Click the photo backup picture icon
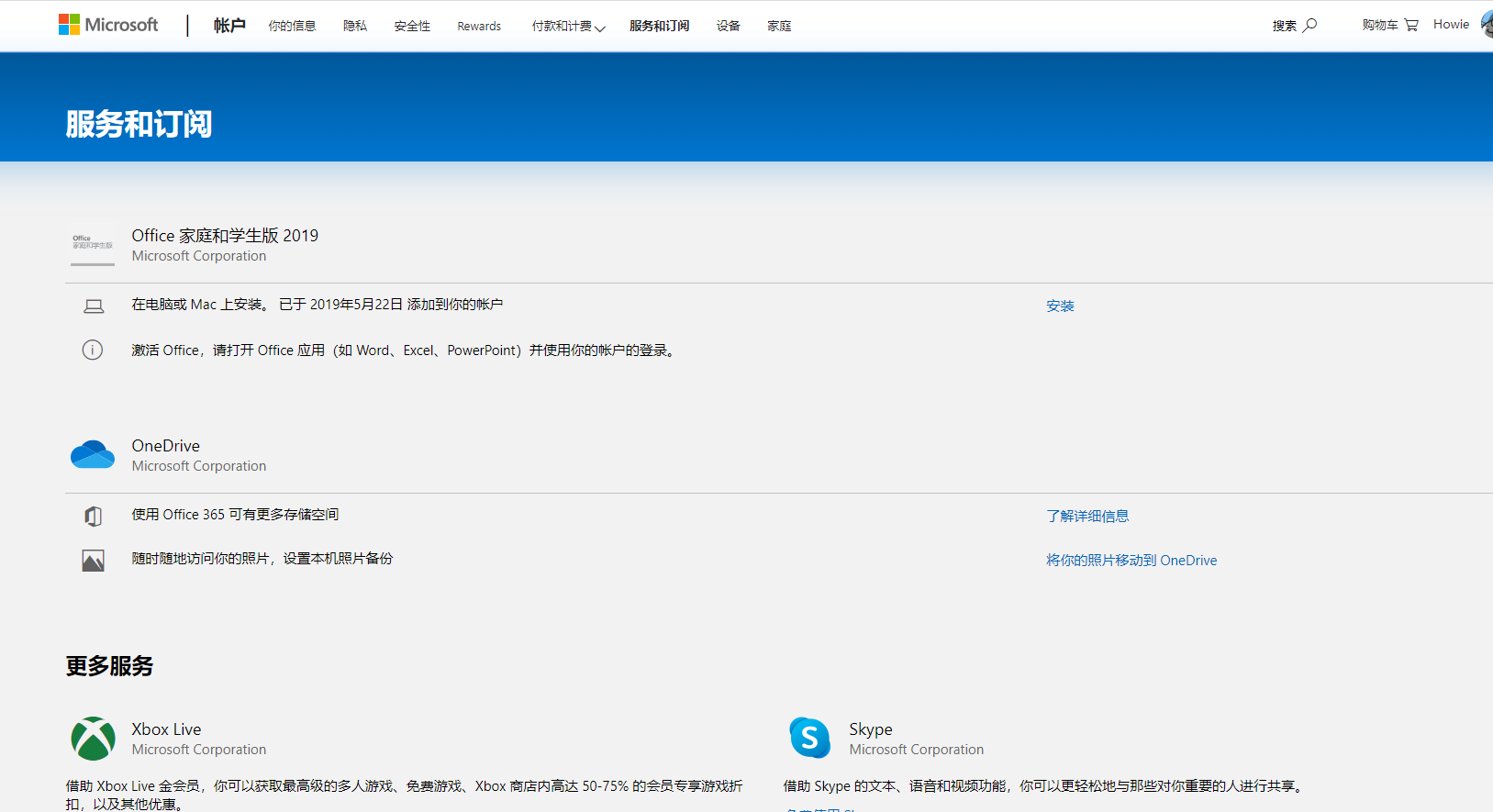The image size is (1493, 812). click(93, 561)
